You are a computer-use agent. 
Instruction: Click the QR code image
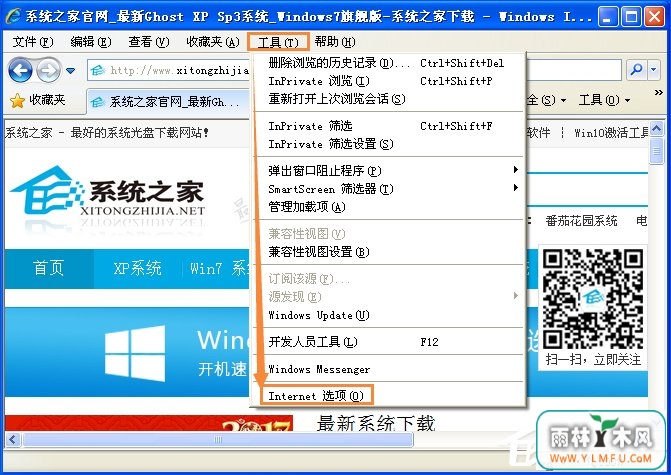pyautogui.click(x=593, y=298)
